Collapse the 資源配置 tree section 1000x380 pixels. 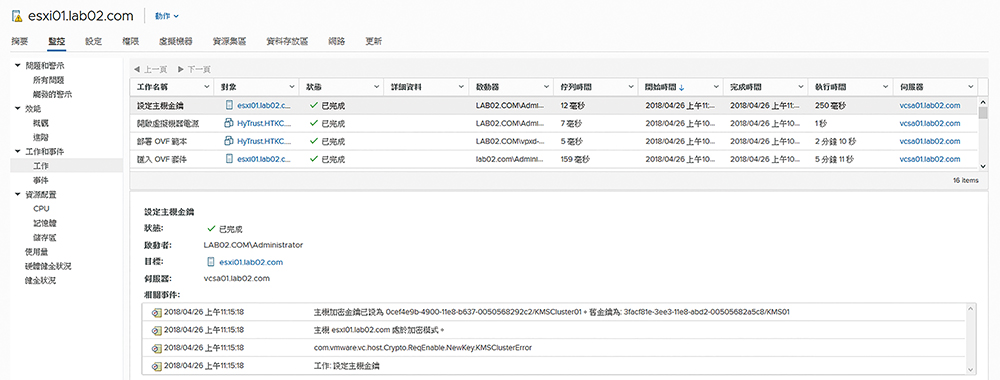point(17,194)
